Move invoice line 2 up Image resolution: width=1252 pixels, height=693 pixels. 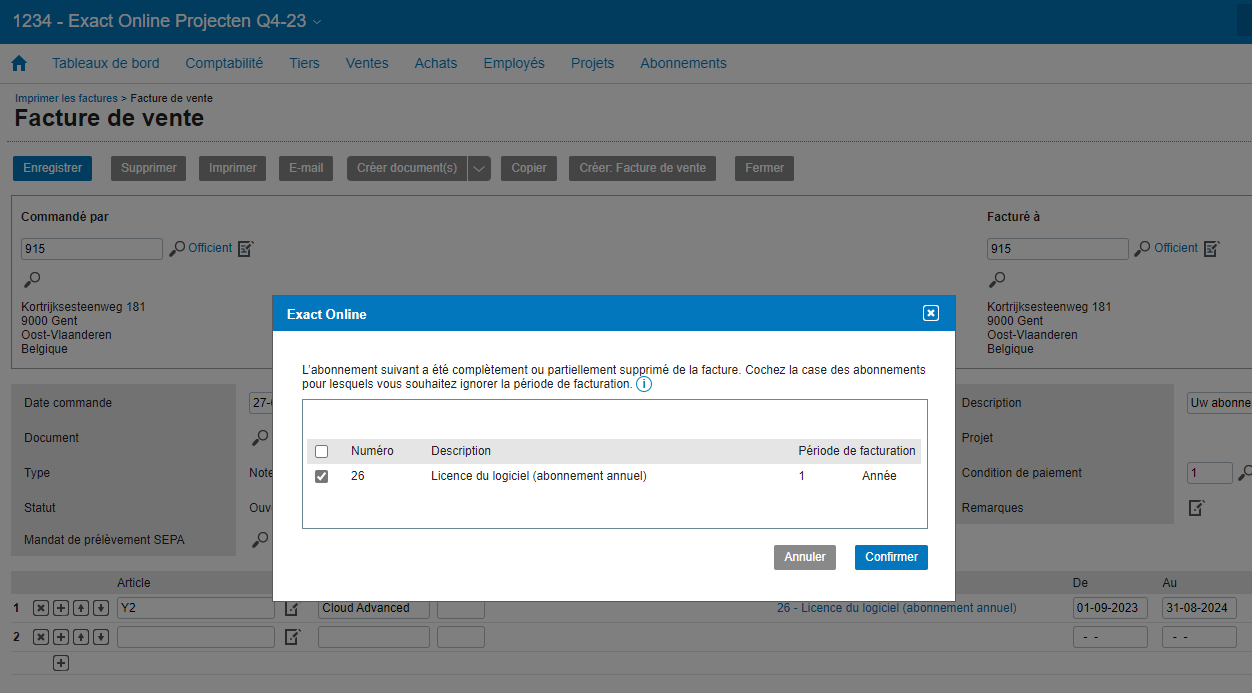coord(80,637)
